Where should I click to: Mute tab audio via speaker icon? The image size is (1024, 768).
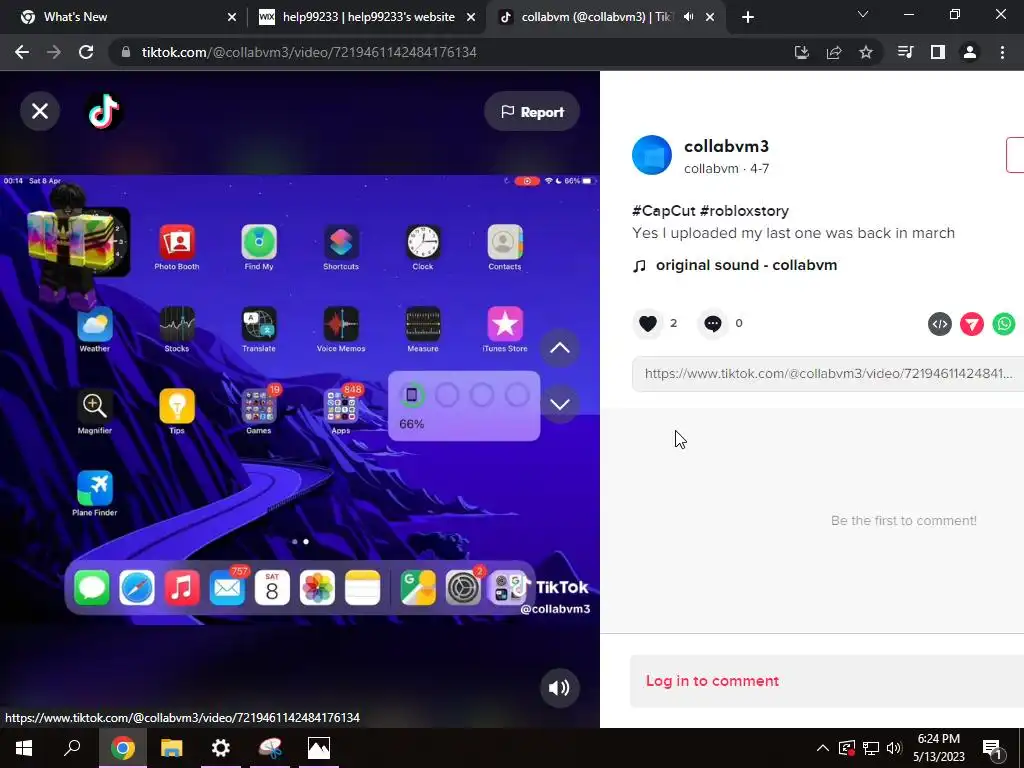point(688,17)
